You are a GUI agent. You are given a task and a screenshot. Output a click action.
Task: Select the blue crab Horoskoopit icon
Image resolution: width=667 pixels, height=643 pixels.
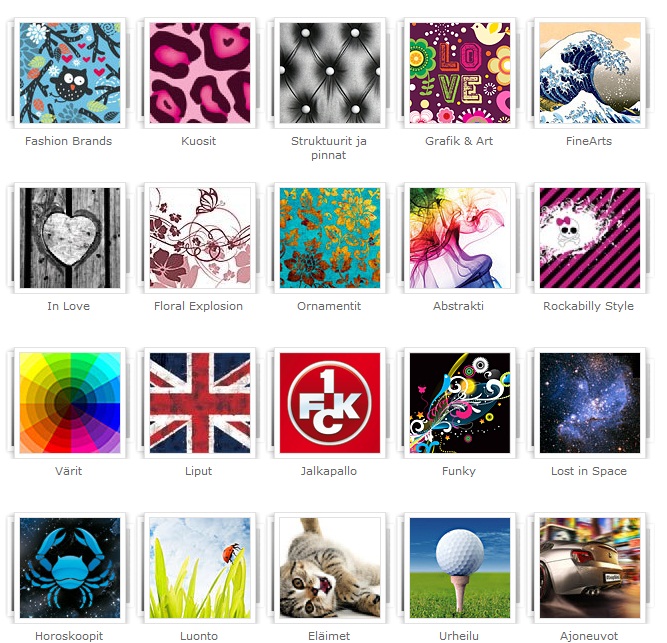pyautogui.click(x=70, y=568)
